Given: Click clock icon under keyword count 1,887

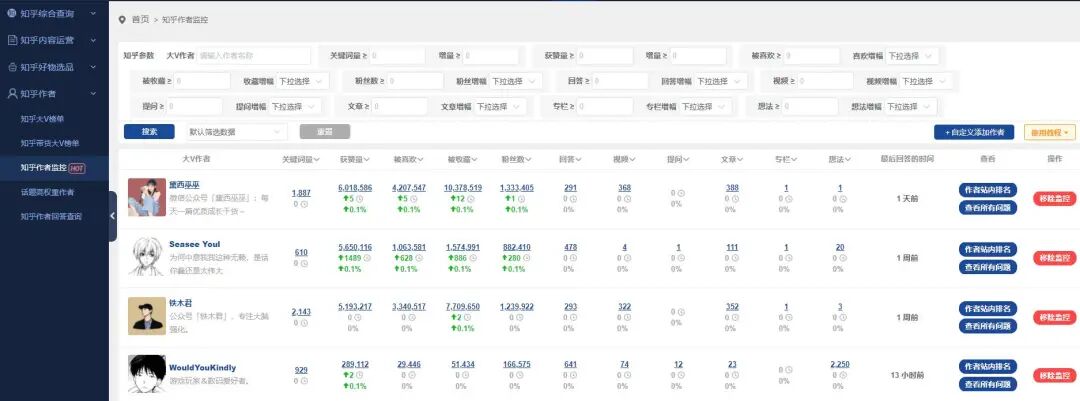Looking at the screenshot, I should click(x=304, y=204).
